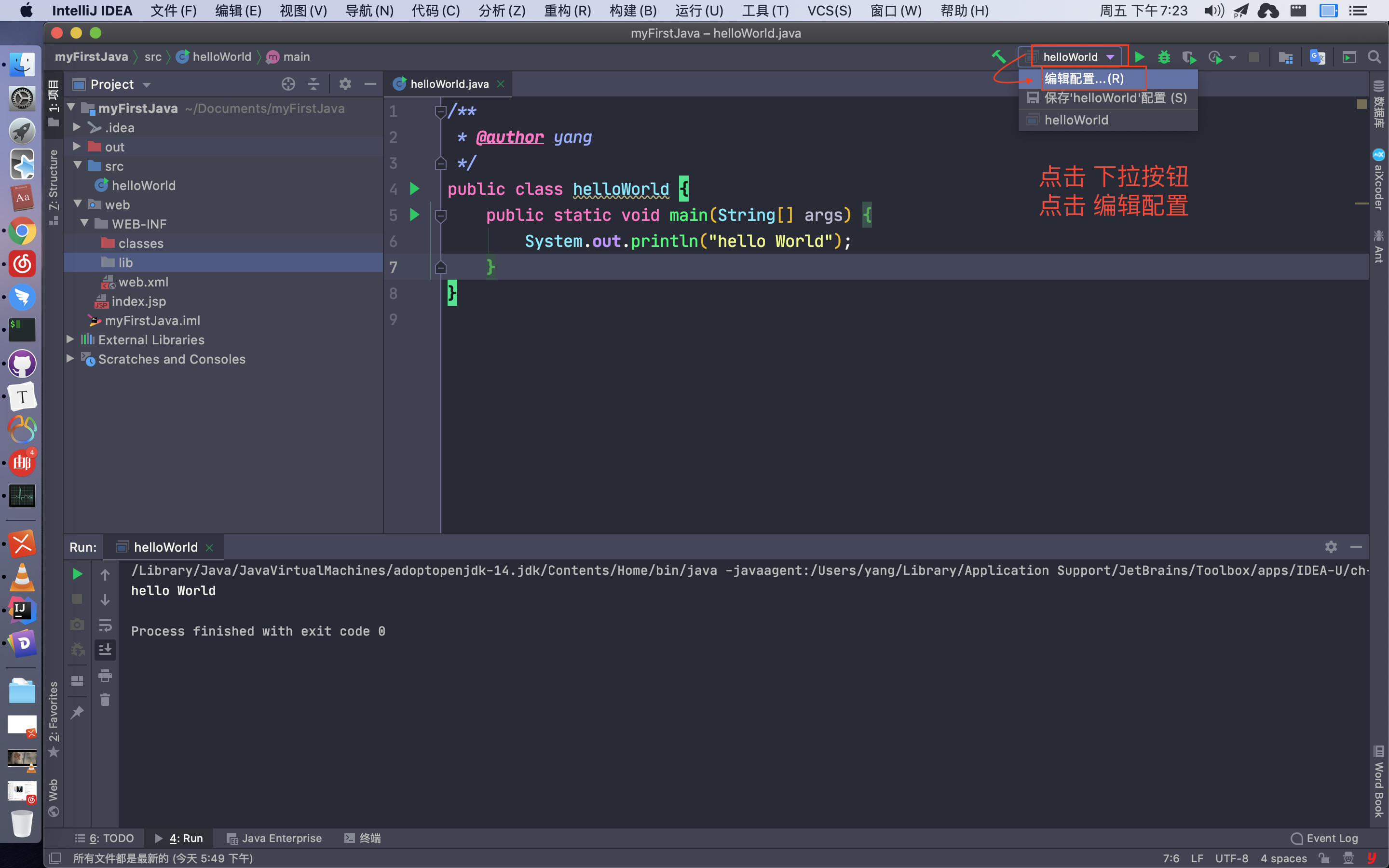Run with Coverage from the toolbar
The width and height of the screenshot is (1389, 868).
(1189, 57)
